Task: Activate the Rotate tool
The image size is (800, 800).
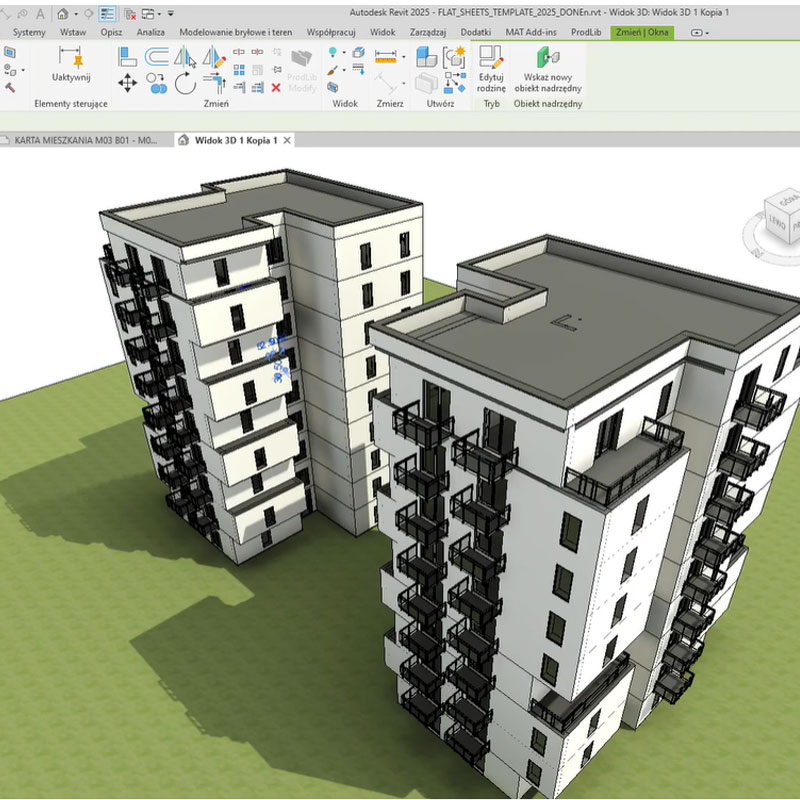Action: click(186, 84)
